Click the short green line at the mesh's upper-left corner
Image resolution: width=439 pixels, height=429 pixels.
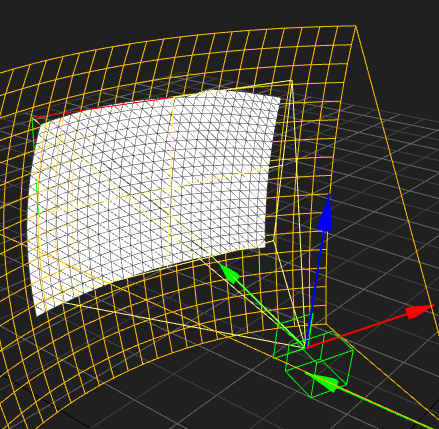click(33, 133)
